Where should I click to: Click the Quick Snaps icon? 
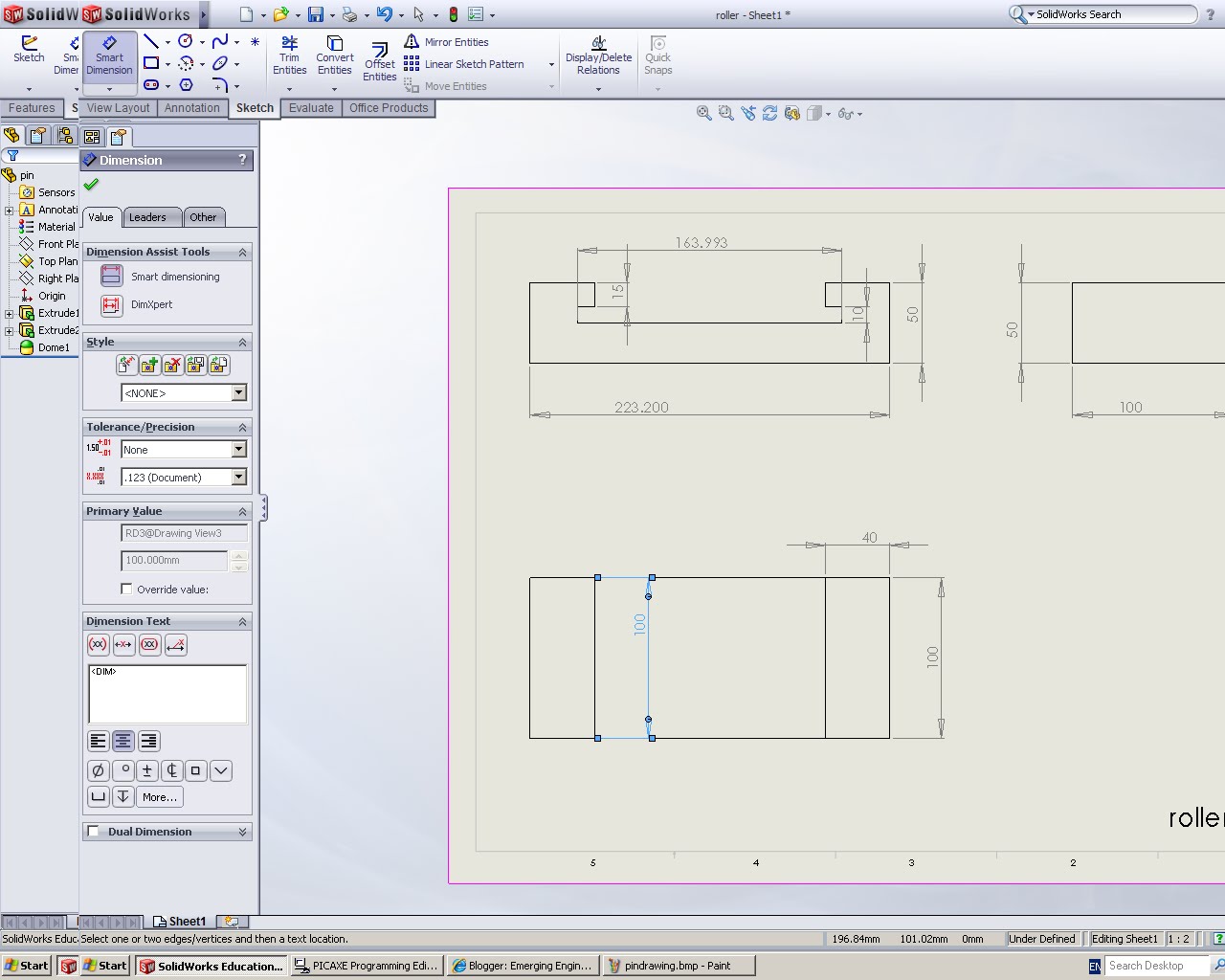[657, 56]
